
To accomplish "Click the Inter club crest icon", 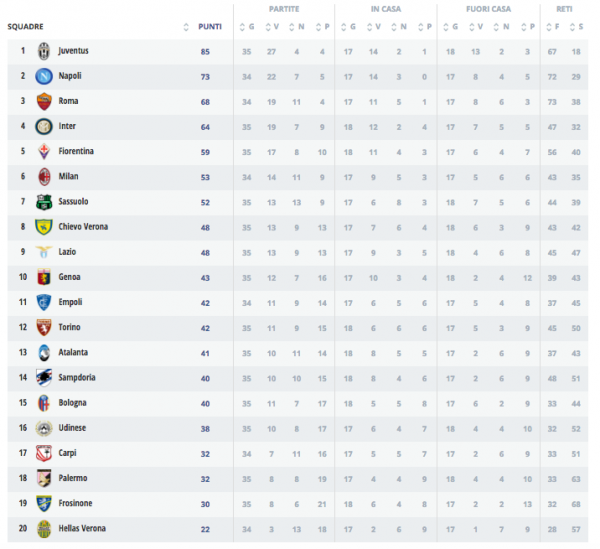I will tap(44, 126).
